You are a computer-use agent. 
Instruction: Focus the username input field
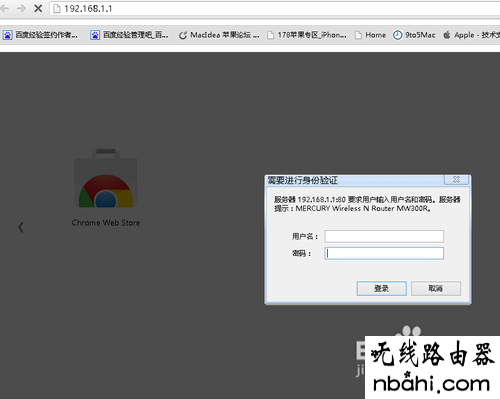(384, 236)
